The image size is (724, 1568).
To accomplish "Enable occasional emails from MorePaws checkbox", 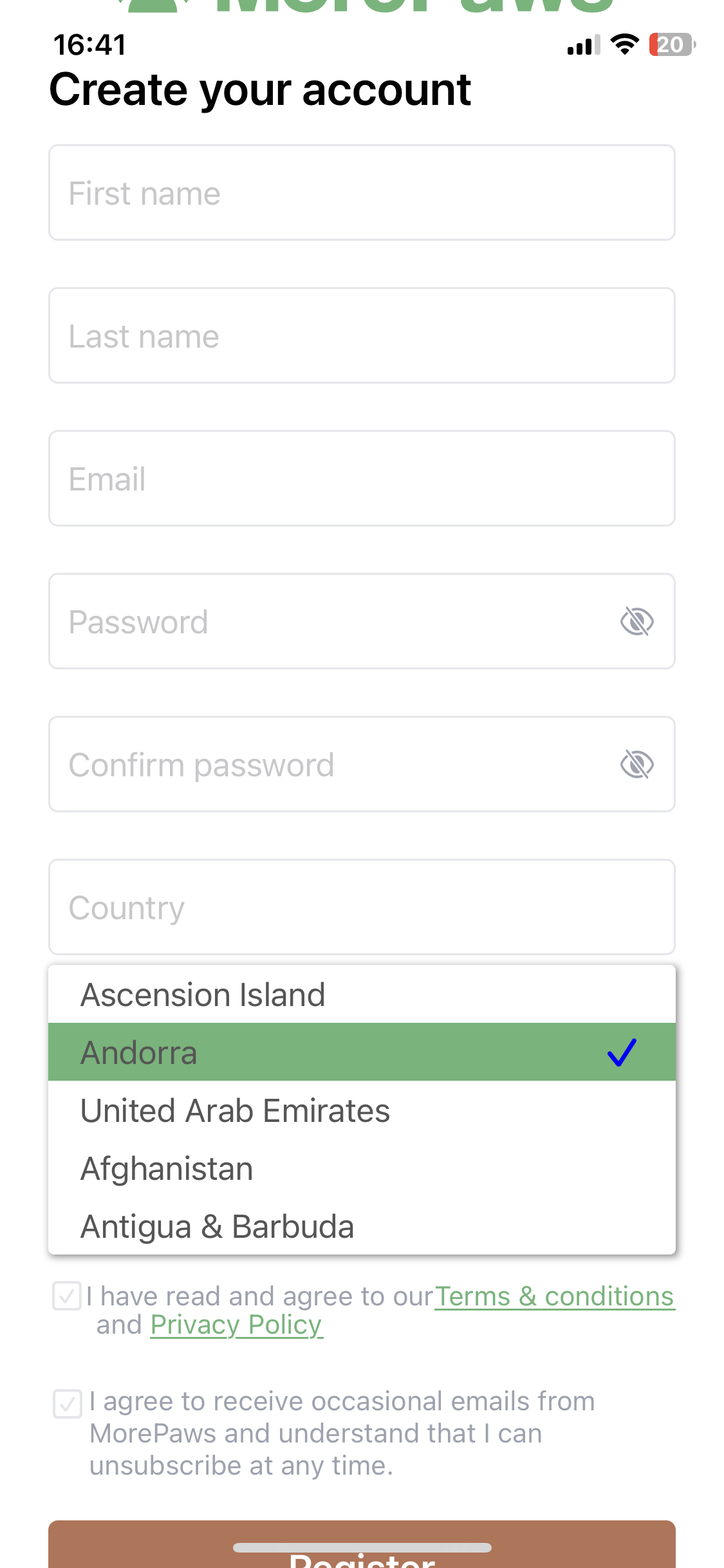I will tap(67, 1403).
